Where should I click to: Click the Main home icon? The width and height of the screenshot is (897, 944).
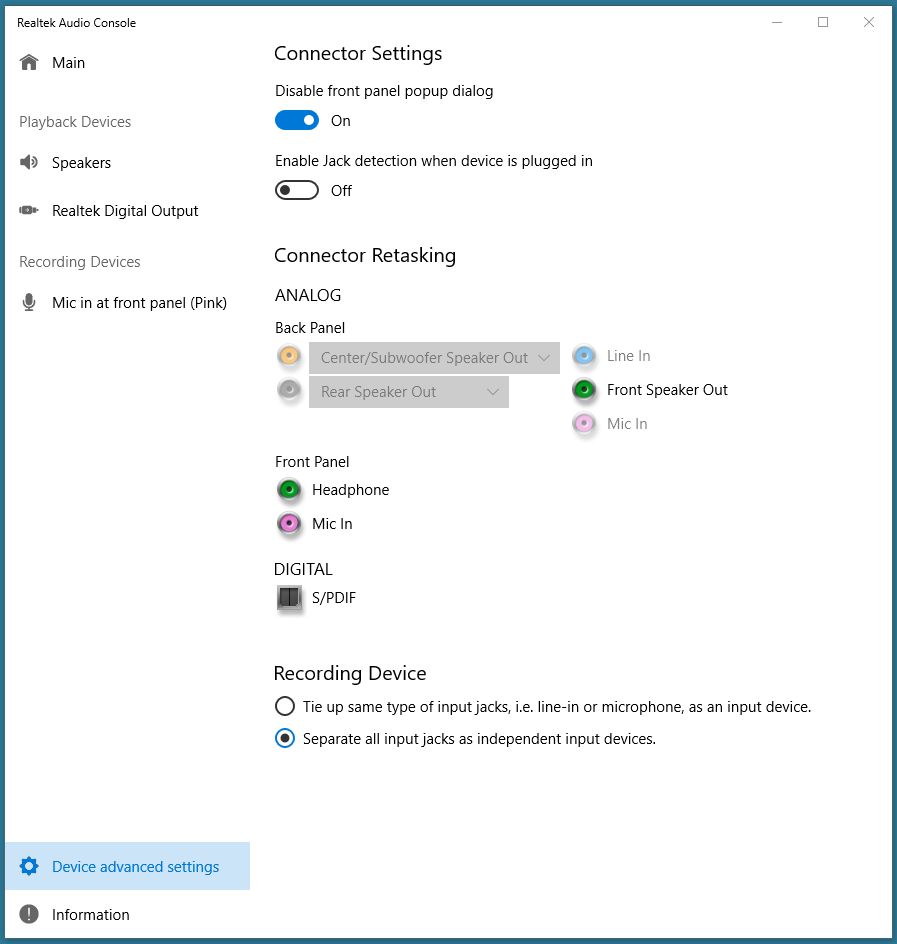click(x=29, y=63)
